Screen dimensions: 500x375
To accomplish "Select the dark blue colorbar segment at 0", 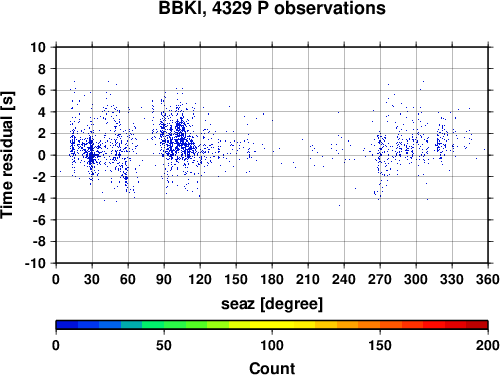I will (x=67, y=325).
